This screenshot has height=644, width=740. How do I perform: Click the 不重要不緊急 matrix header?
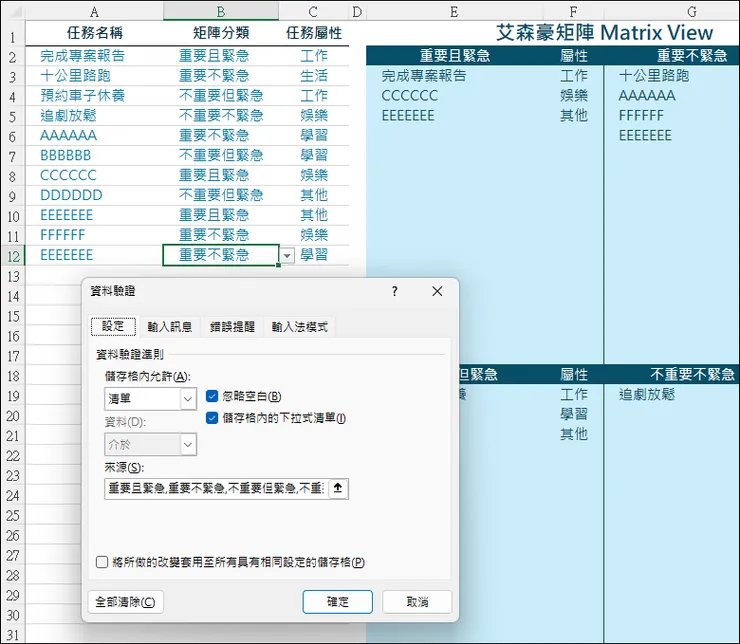pyautogui.click(x=692, y=374)
